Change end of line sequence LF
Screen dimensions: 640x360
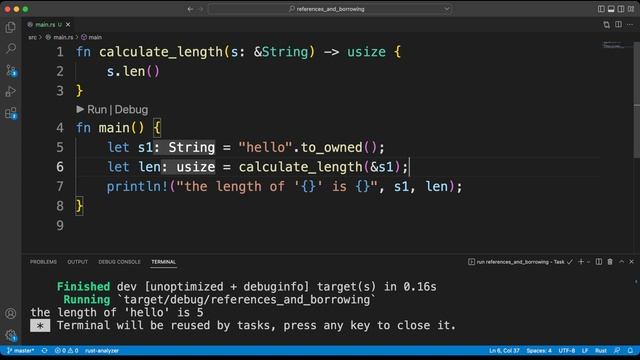585,351
